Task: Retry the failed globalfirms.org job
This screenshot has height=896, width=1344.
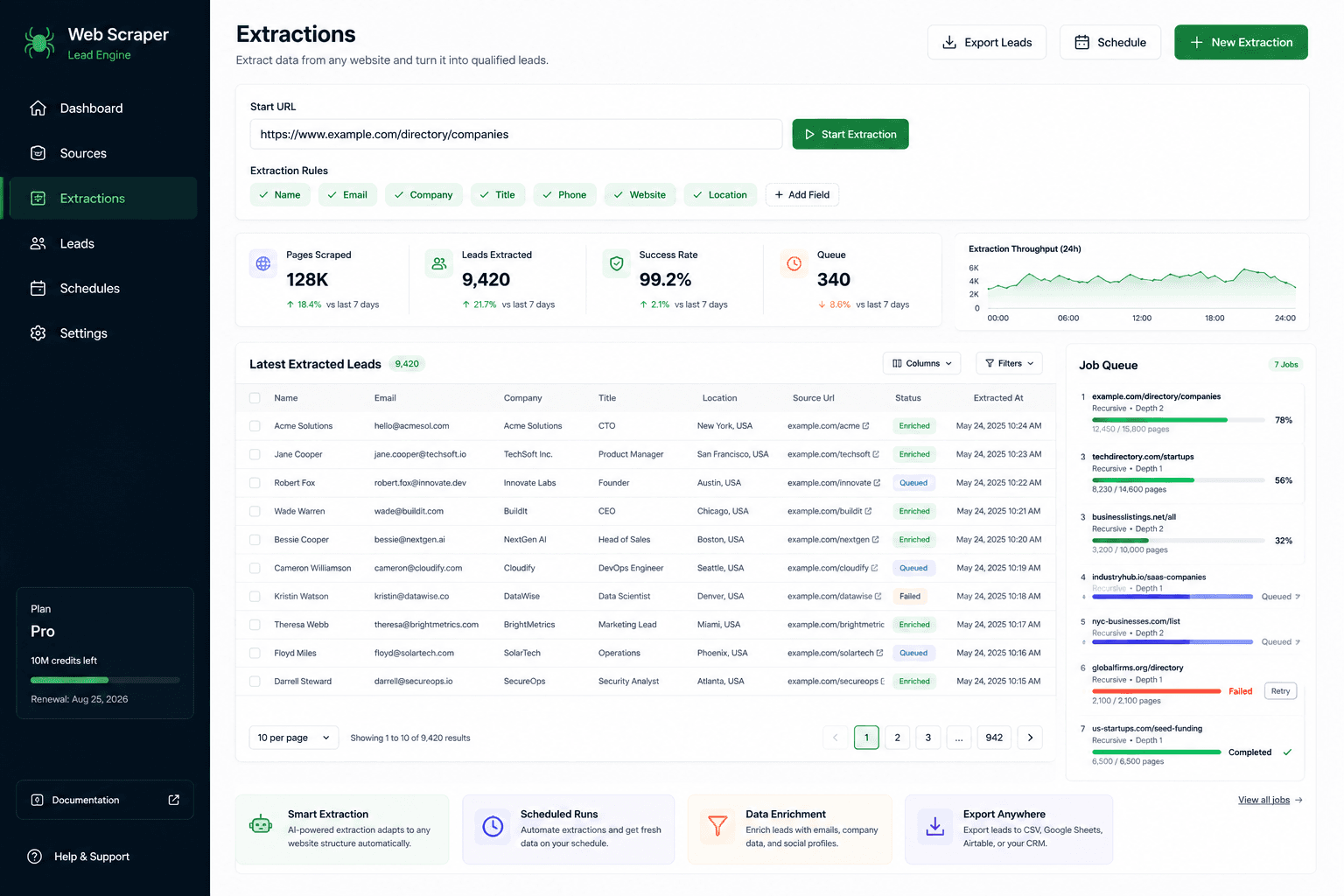Action: tap(1281, 691)
